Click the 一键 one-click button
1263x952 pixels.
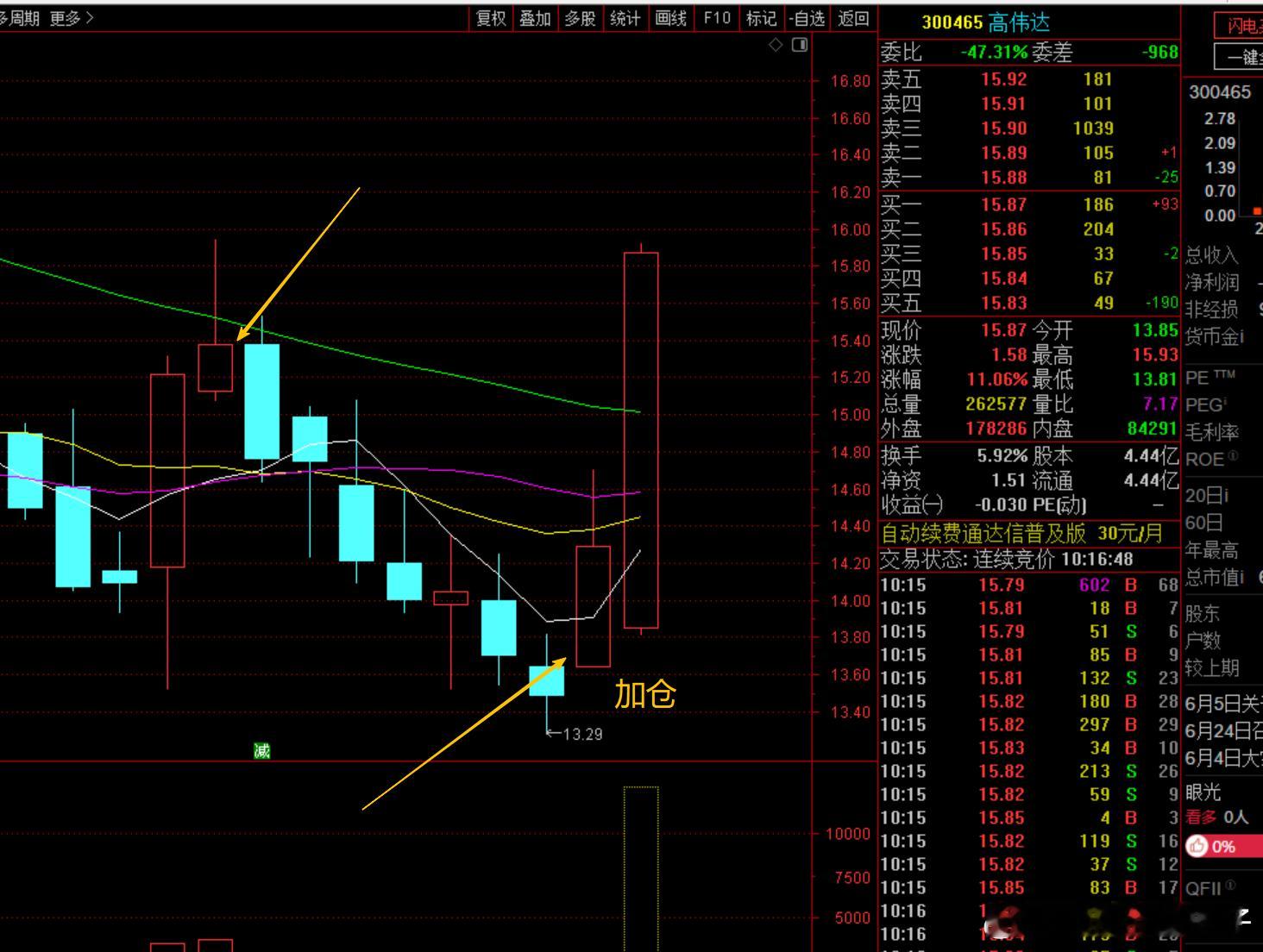pos(1239,57)
